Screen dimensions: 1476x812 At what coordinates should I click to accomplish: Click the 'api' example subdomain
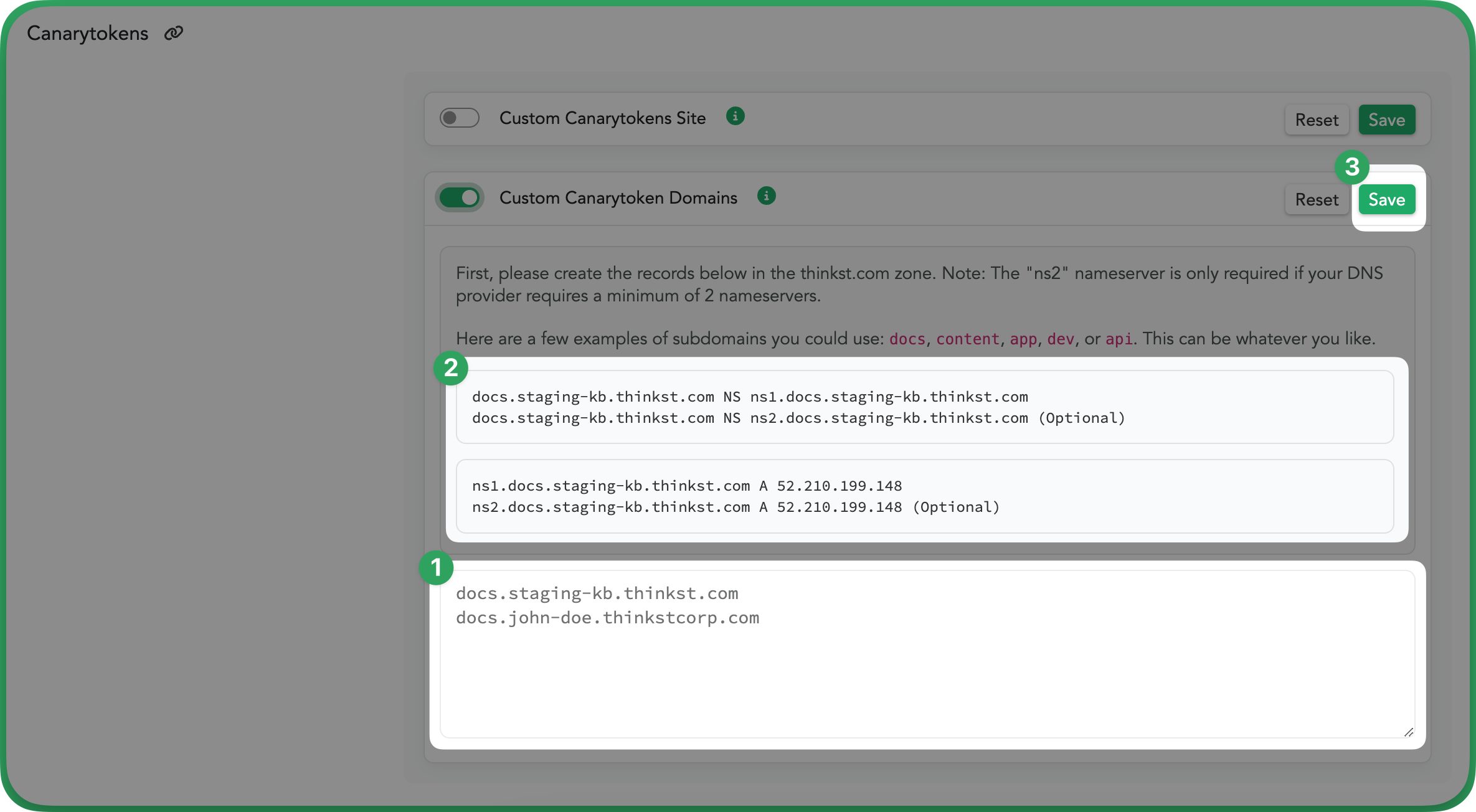[1119, 339]
